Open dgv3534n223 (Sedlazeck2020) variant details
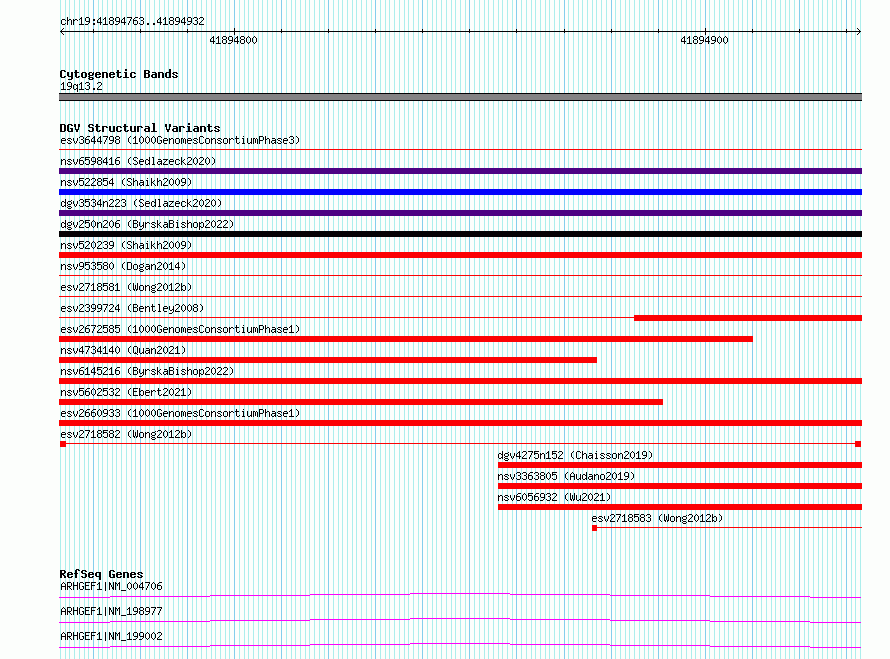The width and height of the screenshot is (890, 659). 141,203
